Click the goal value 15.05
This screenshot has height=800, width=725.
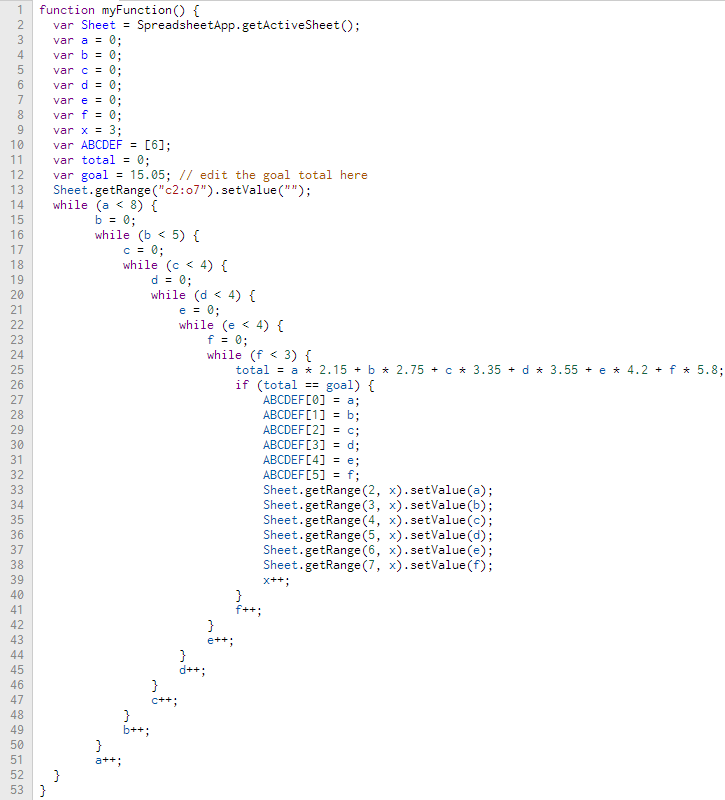pos(147,175)
